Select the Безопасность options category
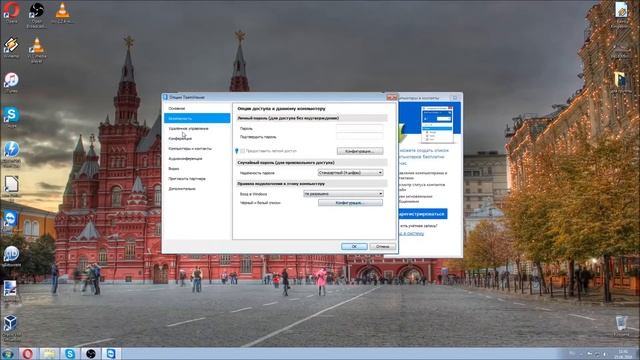 click(197, 118)
